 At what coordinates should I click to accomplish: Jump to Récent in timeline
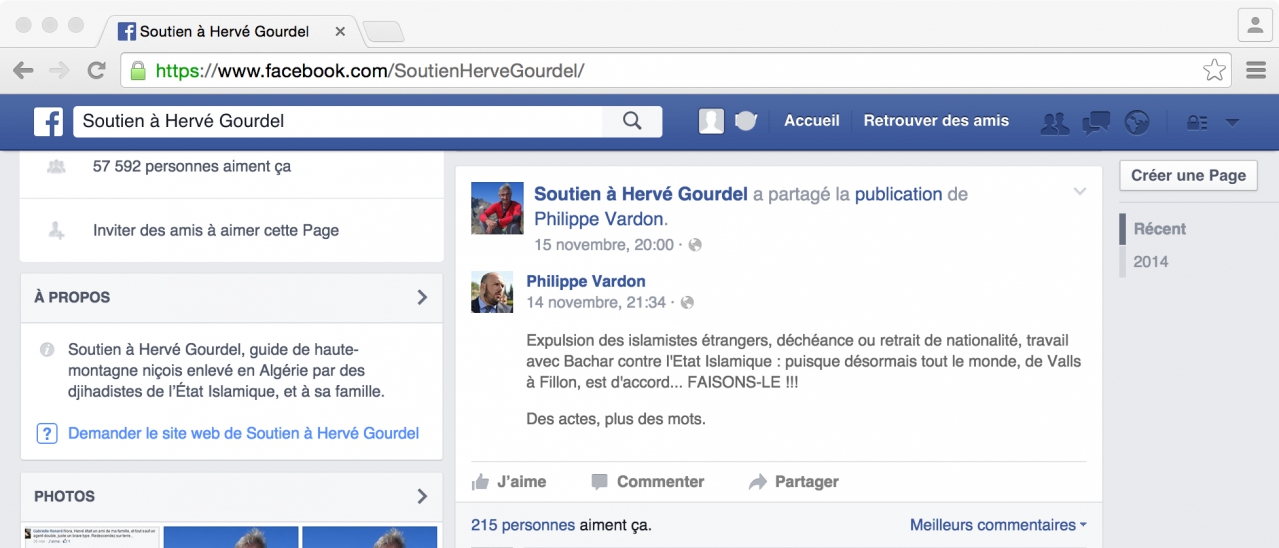1159,229
